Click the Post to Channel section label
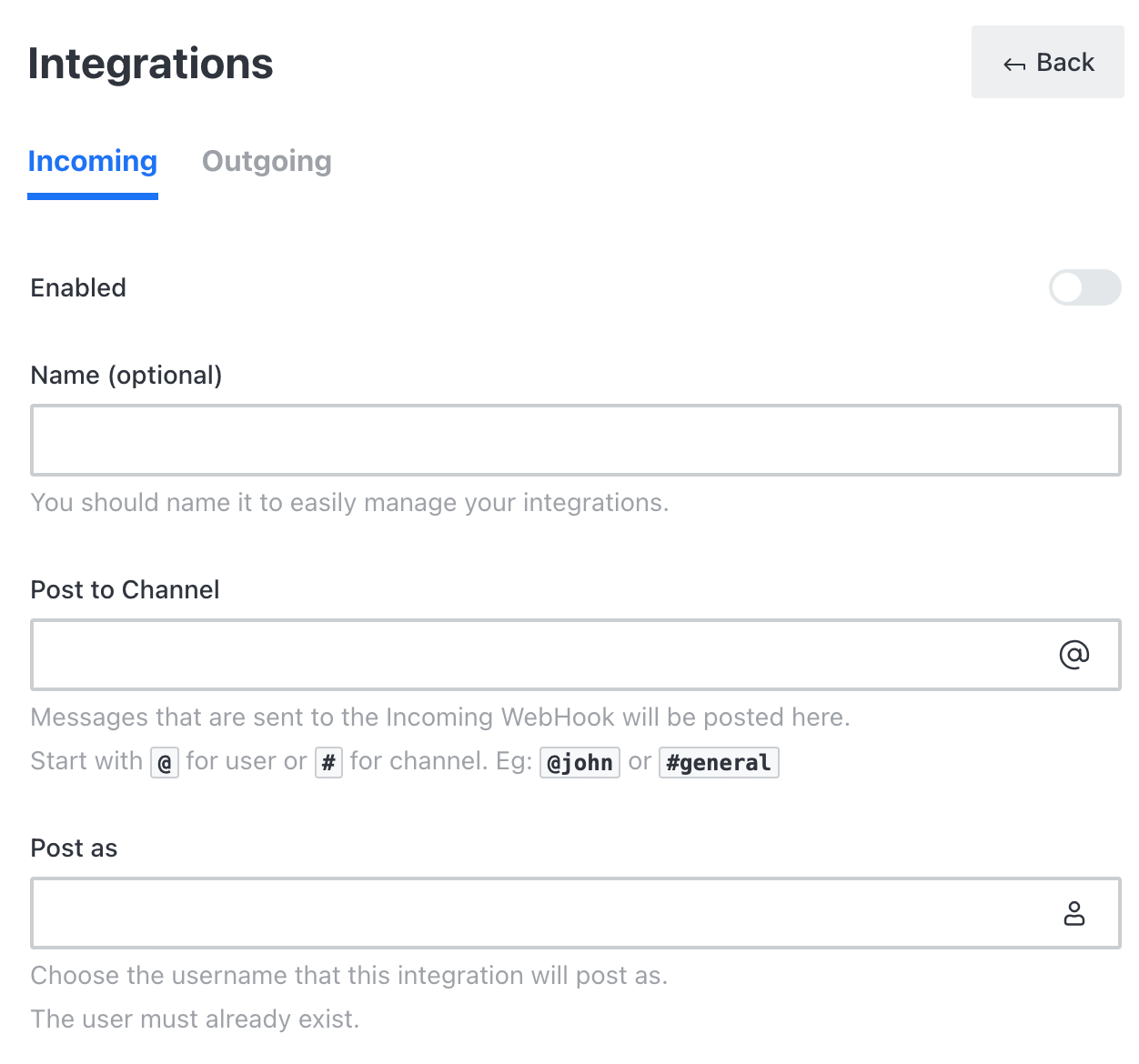The width and height of the screenshot is (1139, 1064). point(125,589)
